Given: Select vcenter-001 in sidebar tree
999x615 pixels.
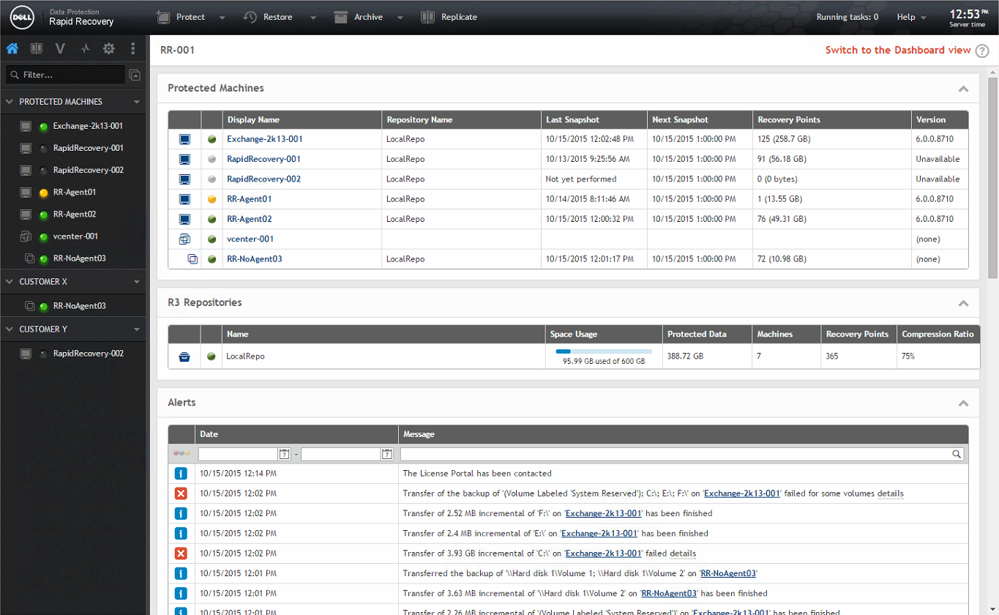Looking at the screenshot, I should (x=76, y=236).
